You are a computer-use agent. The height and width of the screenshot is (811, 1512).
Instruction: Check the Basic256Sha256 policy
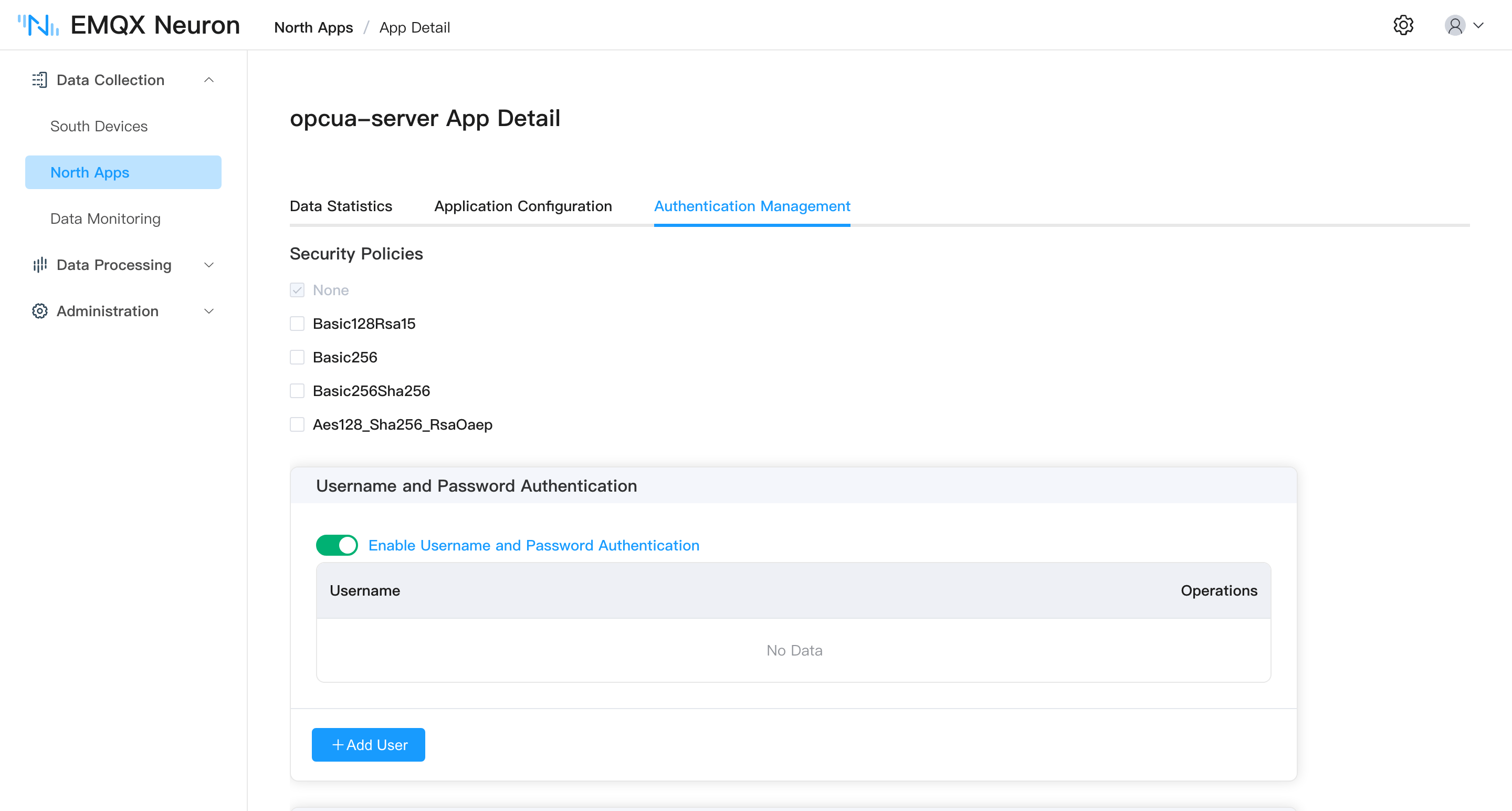(x=297, y=391)
